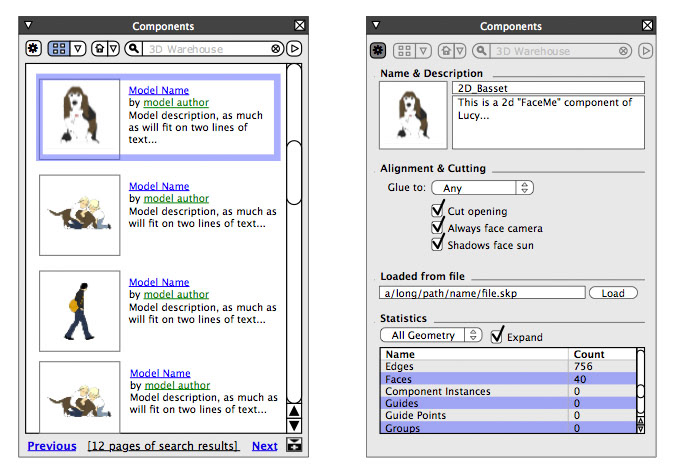
Task: Click the file path field a/long/path/name/file.skp
Action: click(482, 293)
